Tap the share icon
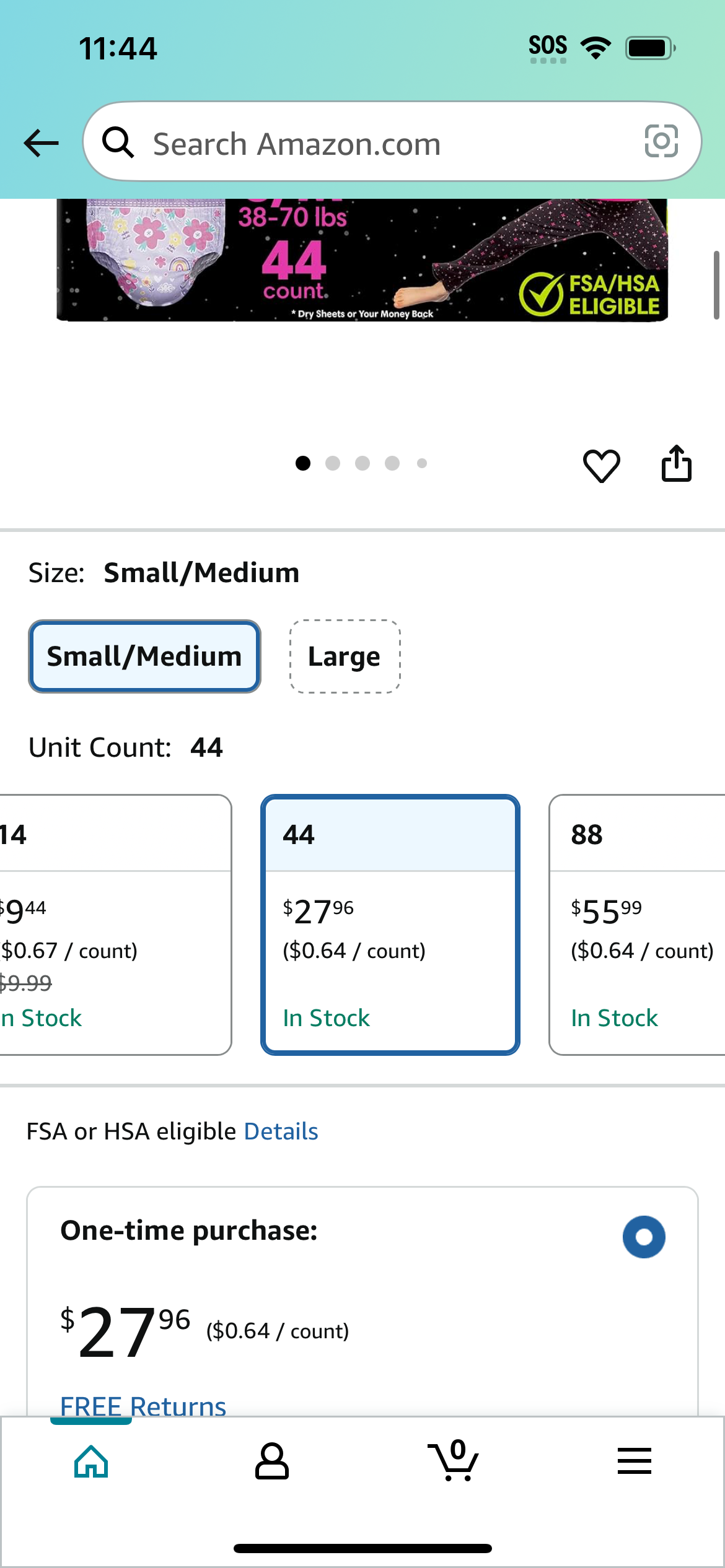725x1568 pixels. [676, 463]
